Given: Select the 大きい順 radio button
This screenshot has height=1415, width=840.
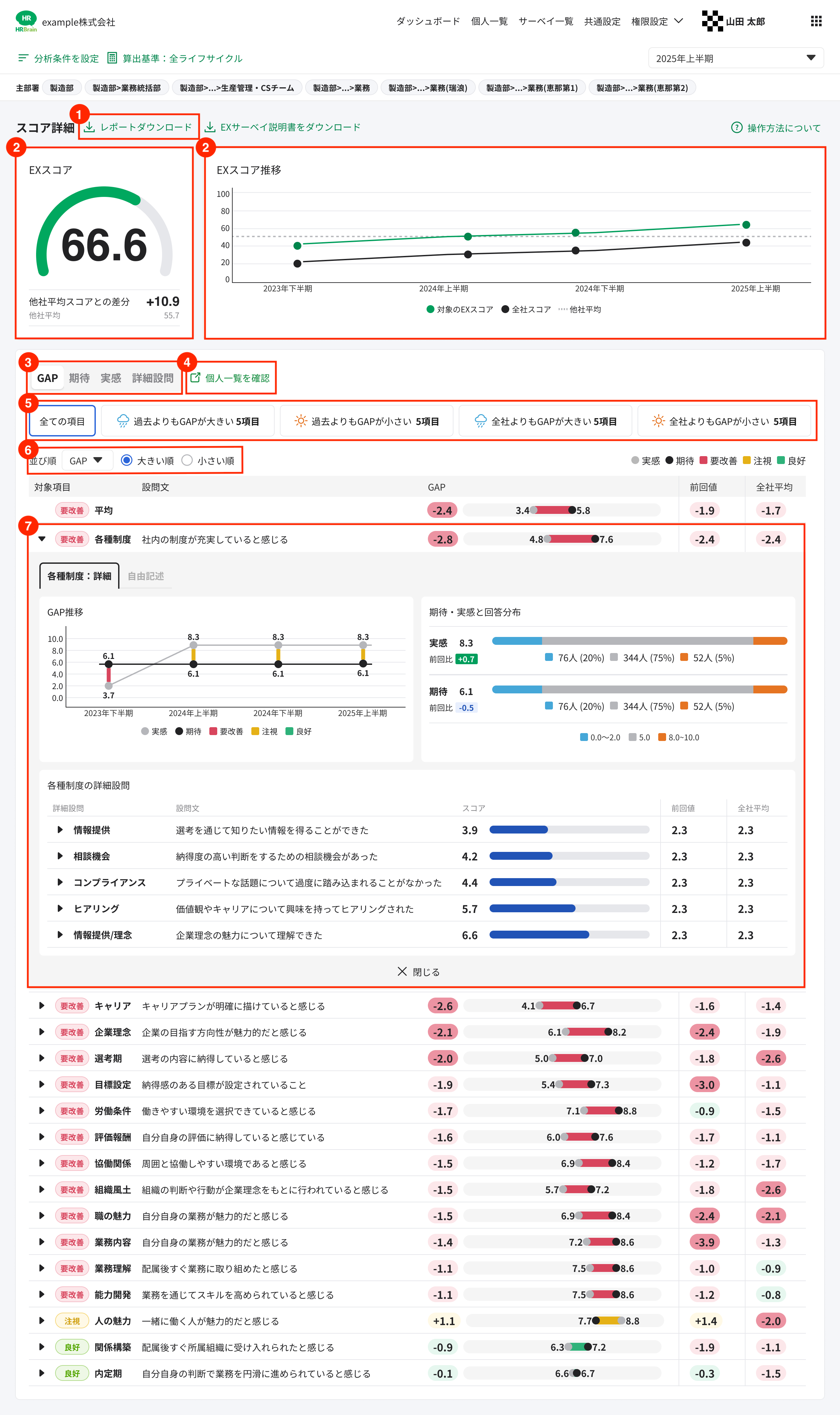Looking at the screenshot, I should tap(127, 460).
